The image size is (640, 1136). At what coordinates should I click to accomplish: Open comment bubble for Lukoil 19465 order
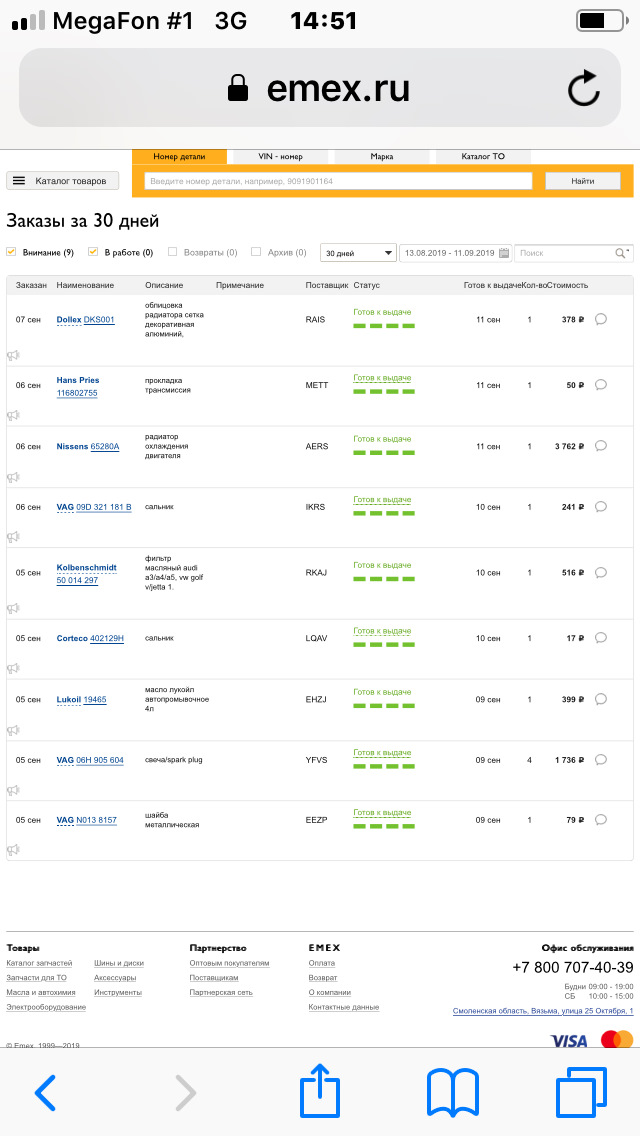coord(600,699)
